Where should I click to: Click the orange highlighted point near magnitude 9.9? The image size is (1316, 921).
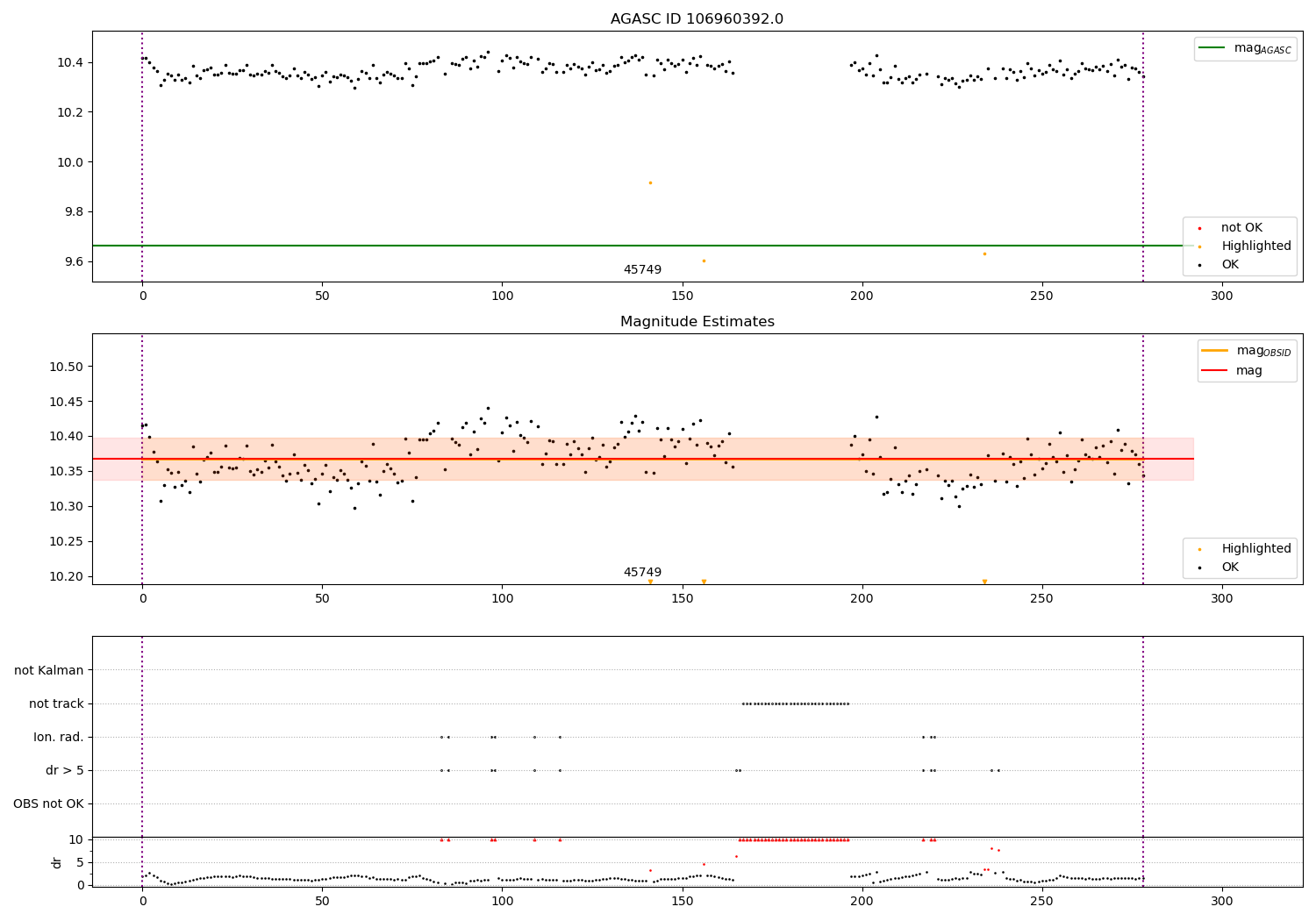click(x=650, y=182)
